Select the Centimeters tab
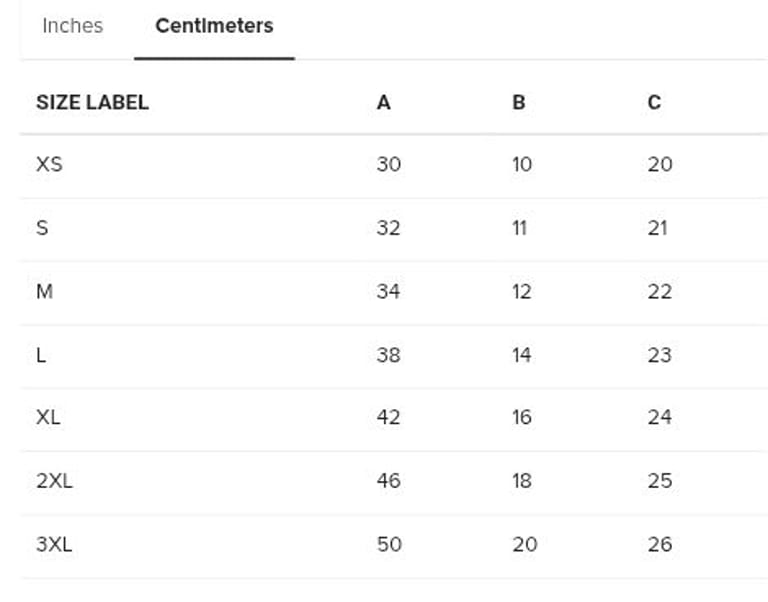Viewport: 768px width, 602px height. 214,26
